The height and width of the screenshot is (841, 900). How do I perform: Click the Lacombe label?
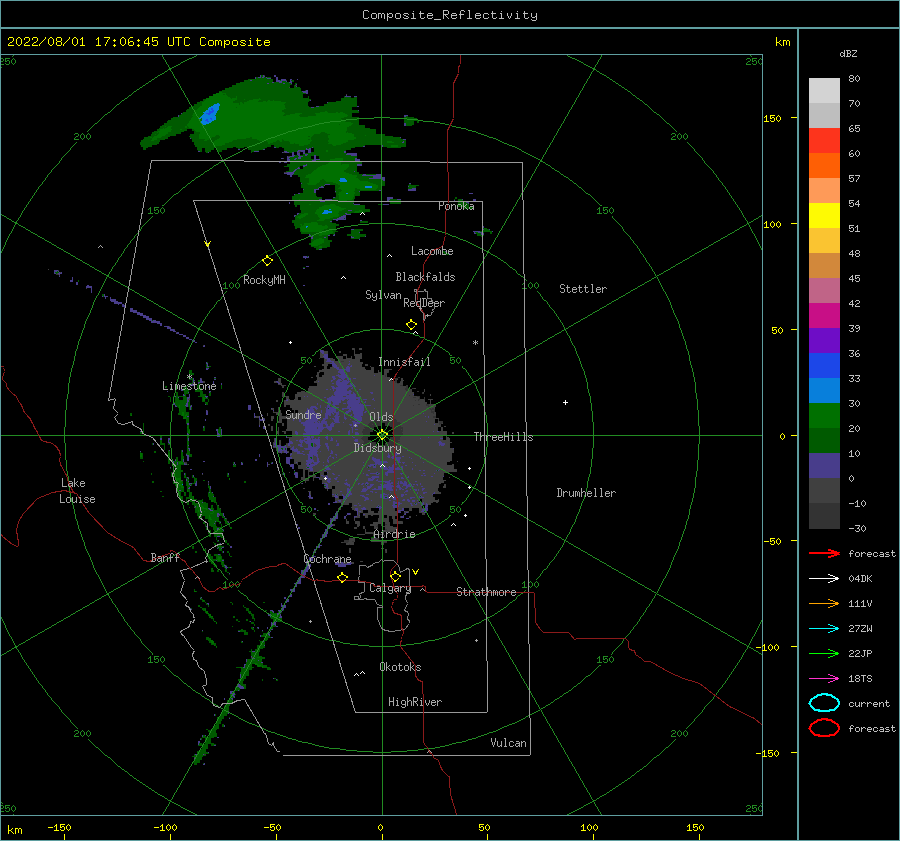point(432,251)
